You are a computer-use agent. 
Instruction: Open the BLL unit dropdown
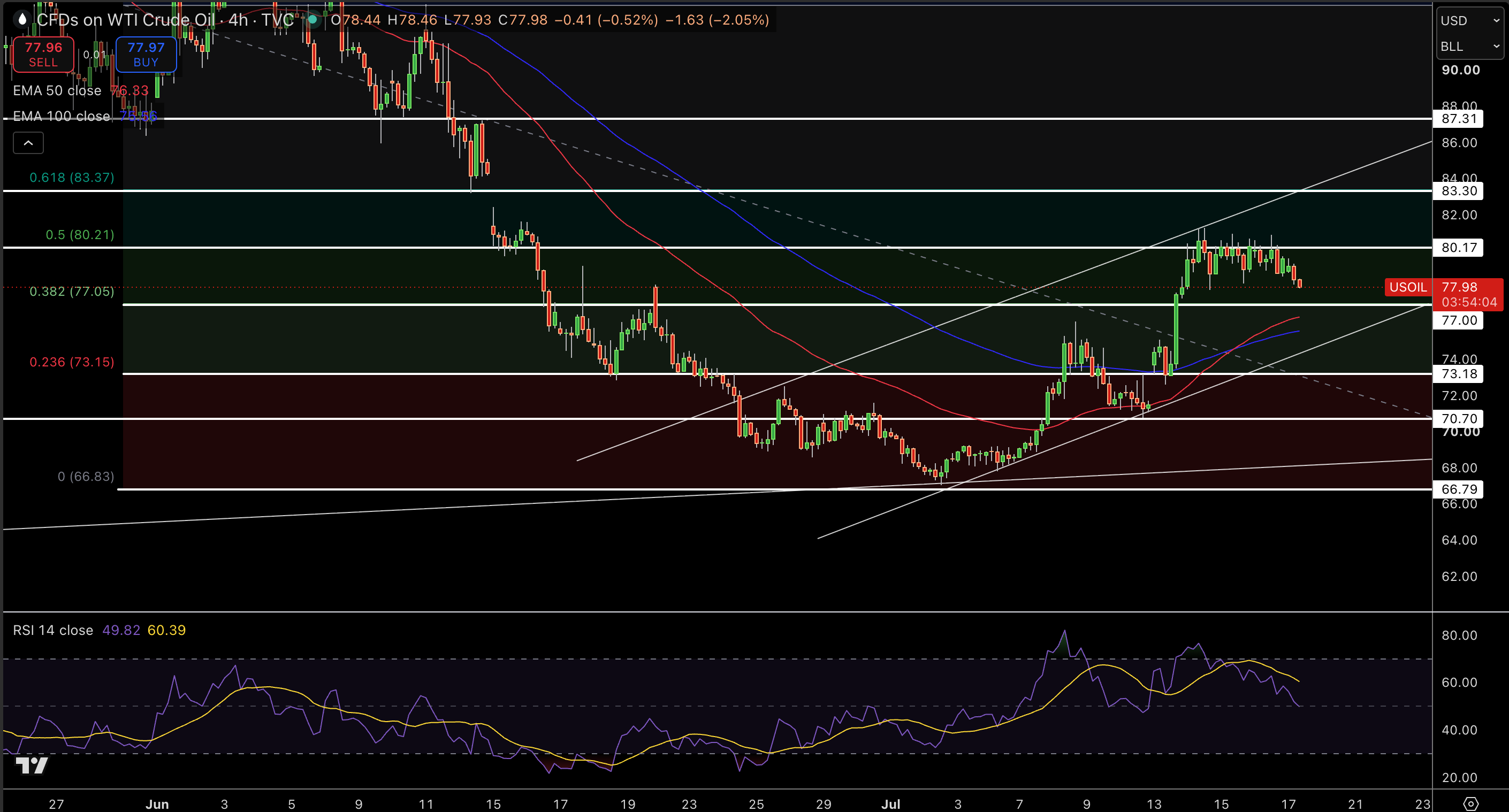(x=1470, y=46)
